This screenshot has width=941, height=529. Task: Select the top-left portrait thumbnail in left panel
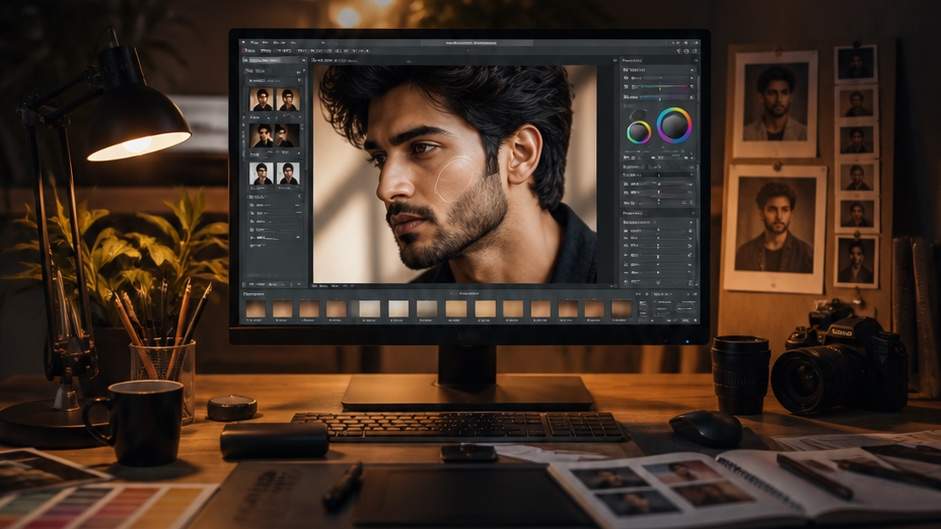pyautogui.click(x=262, y=99)
